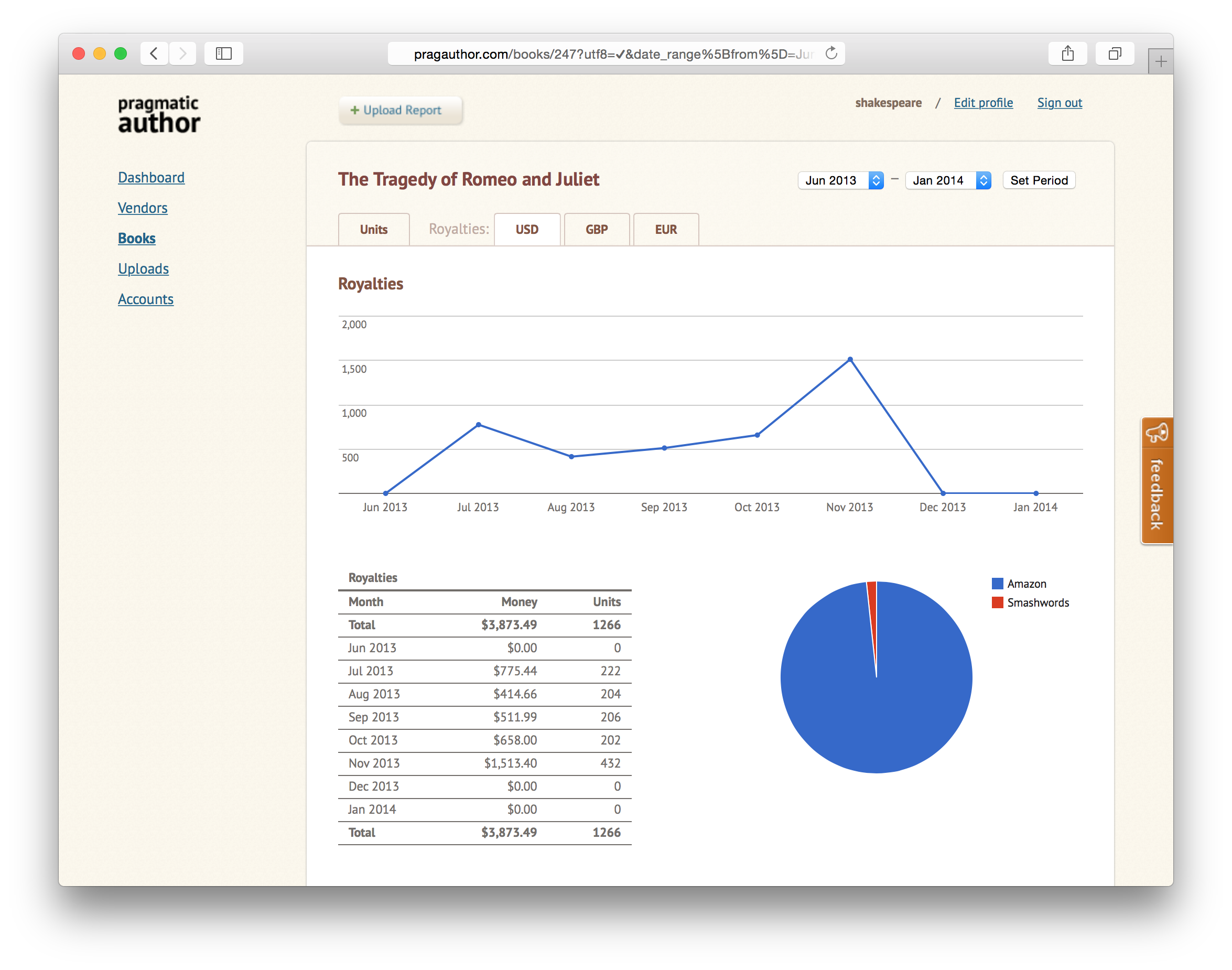The width and height of the screenshot is (1232, 970).
Task: Expand the Jun 2013 start date dropdown
Action: click(x=840, y=180)
